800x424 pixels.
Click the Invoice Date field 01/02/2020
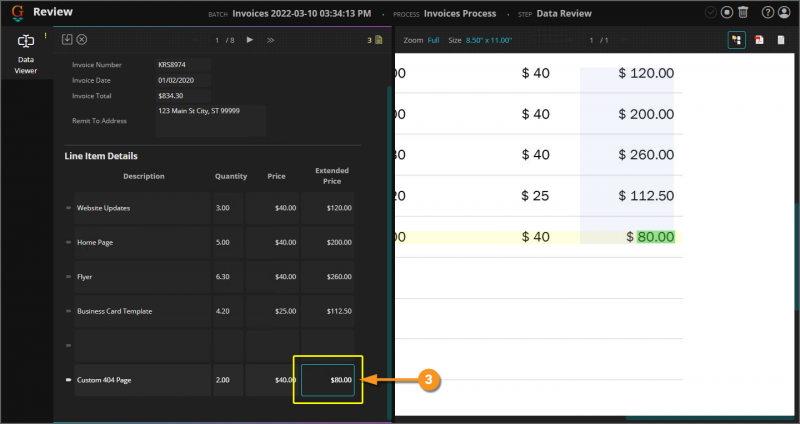click(x=183, y=80)
